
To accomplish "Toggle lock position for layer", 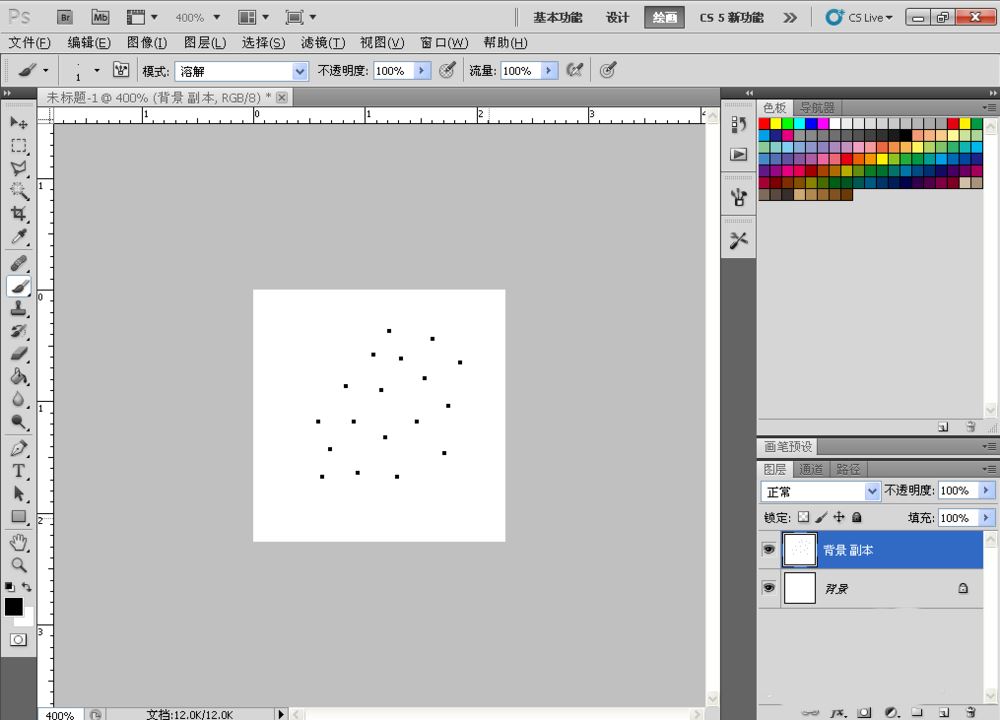I will pos(839,517).
